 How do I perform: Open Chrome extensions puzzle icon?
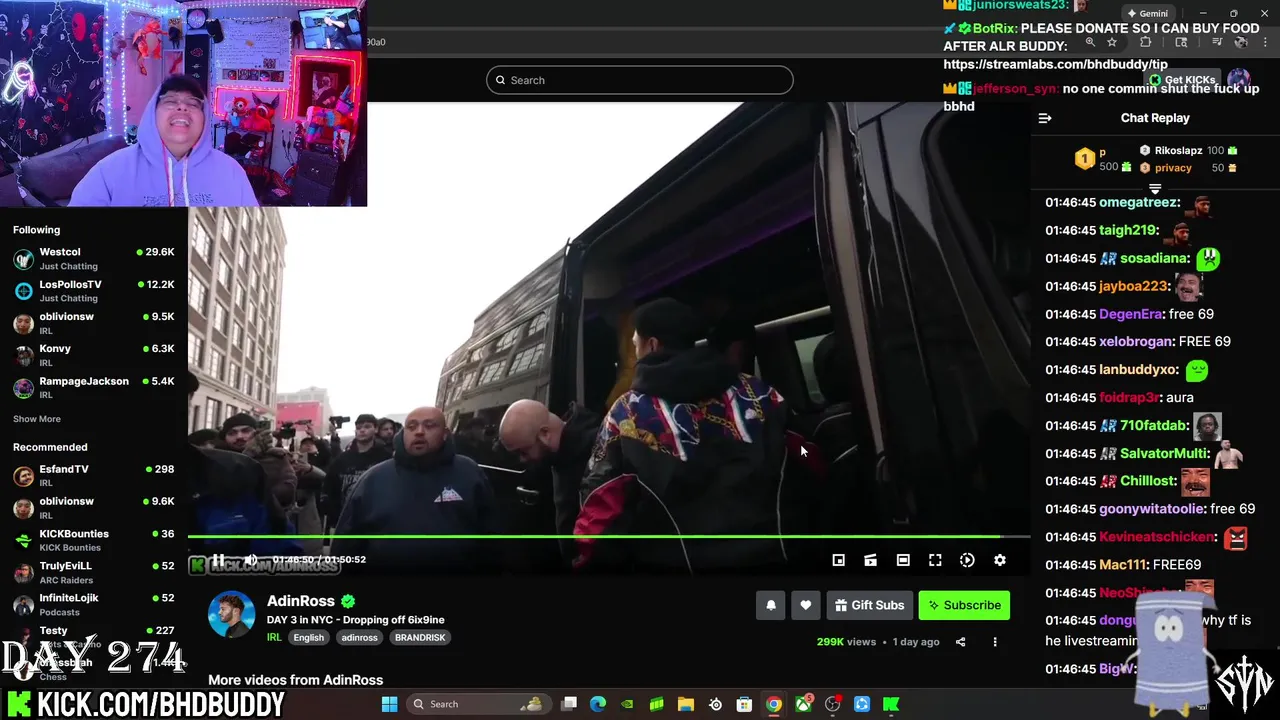click(x=1146, y=42)
